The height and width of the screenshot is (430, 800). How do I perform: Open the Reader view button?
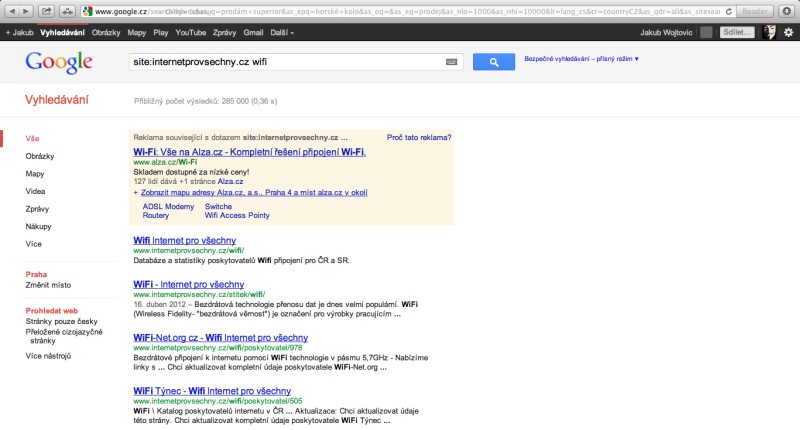(x=754, y=11)
